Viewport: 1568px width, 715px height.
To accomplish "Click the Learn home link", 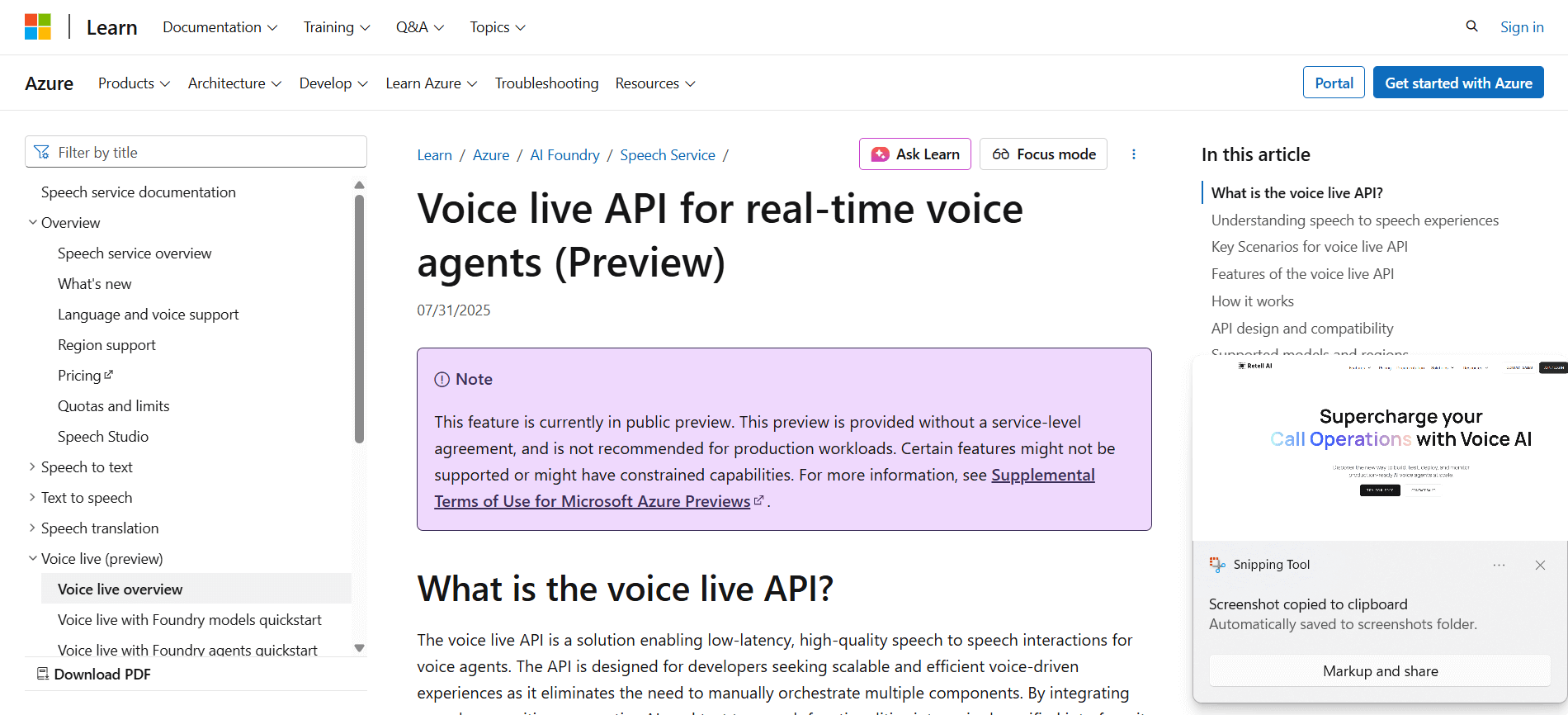I will pyautogui.click(x=111, y=27).
